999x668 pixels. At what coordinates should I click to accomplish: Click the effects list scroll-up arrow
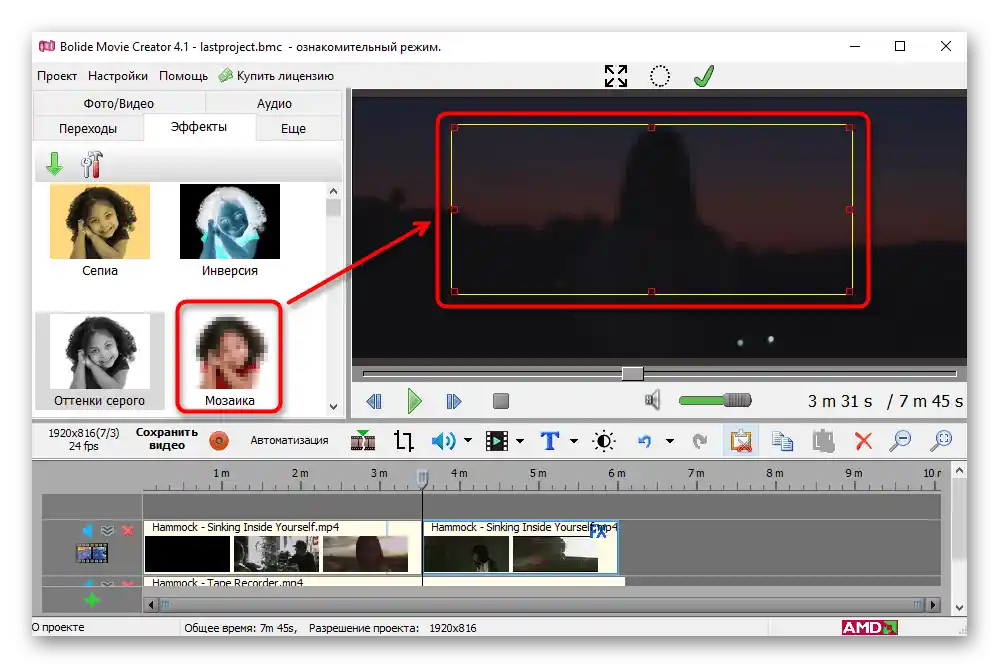point(333,191)
